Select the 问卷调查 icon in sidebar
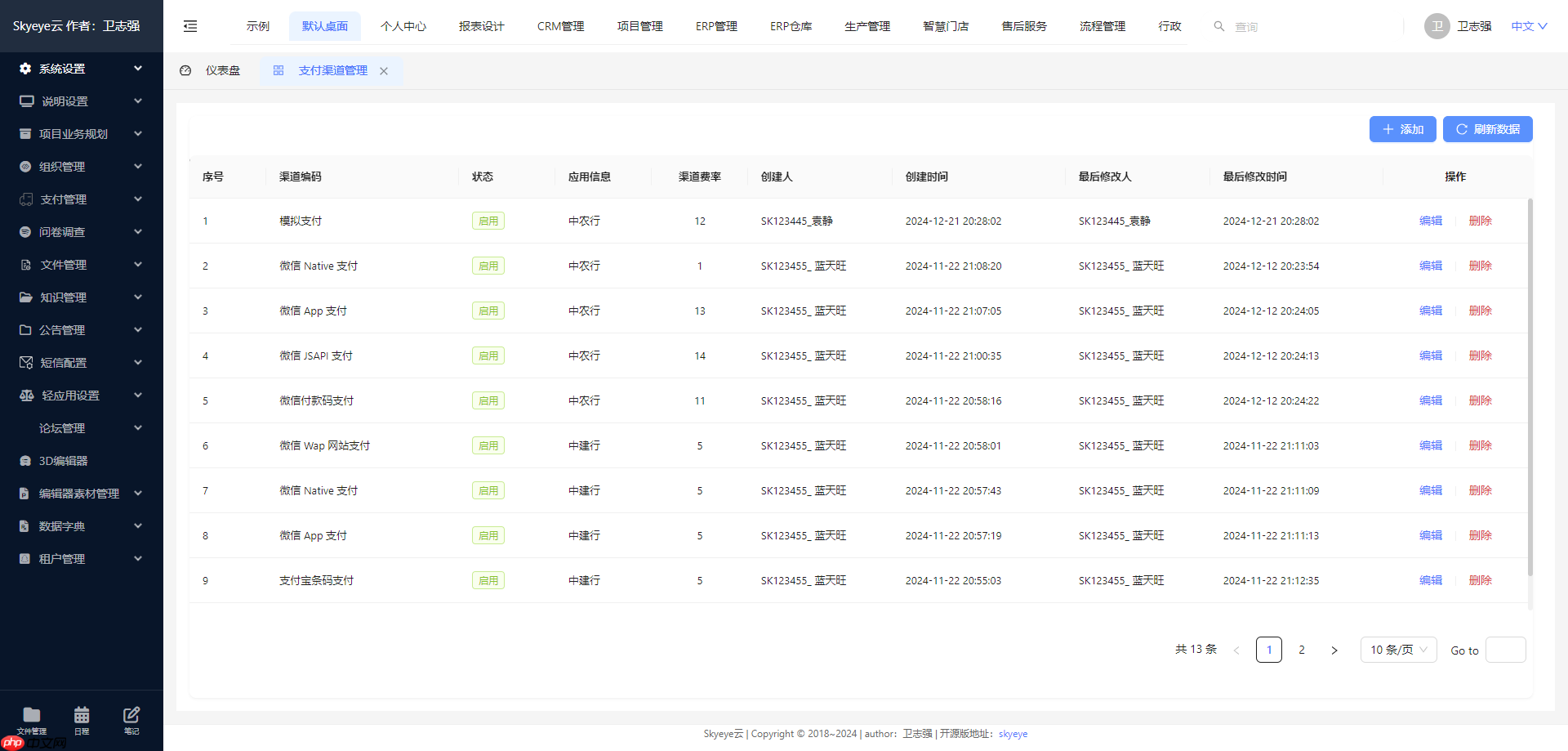Screen dimensions: 1568x751 click(24, 231)
